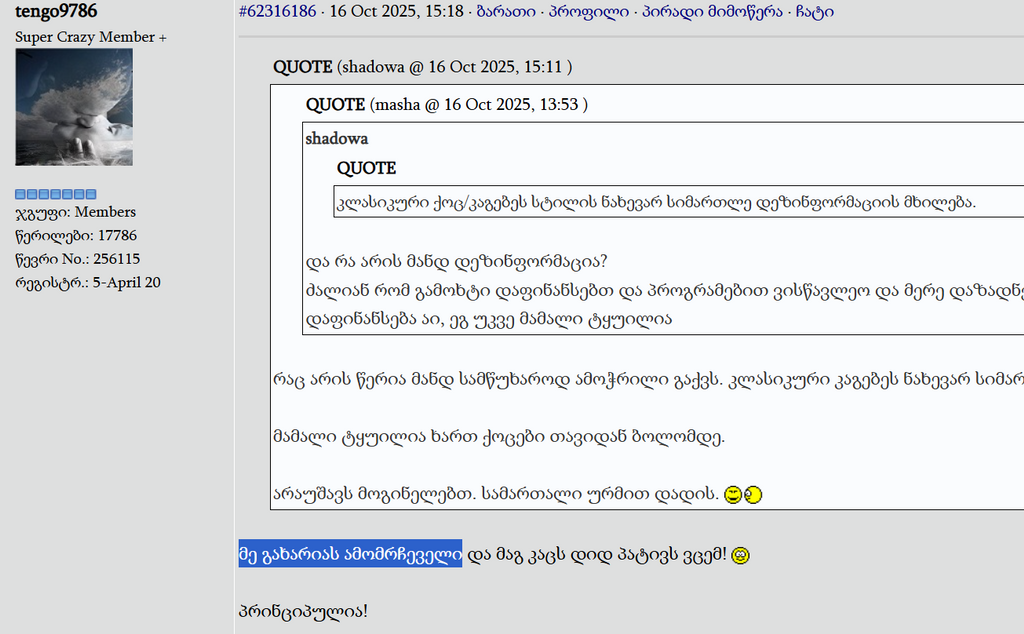
Task: Click წერილები: 17786 count
Action: click(x=76, y=236)
